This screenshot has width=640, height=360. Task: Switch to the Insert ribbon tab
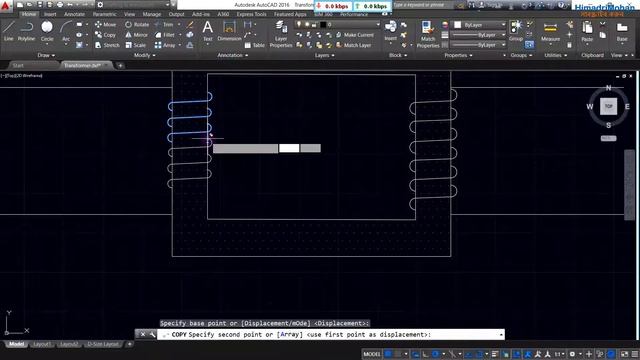click(x=50, y=14)
